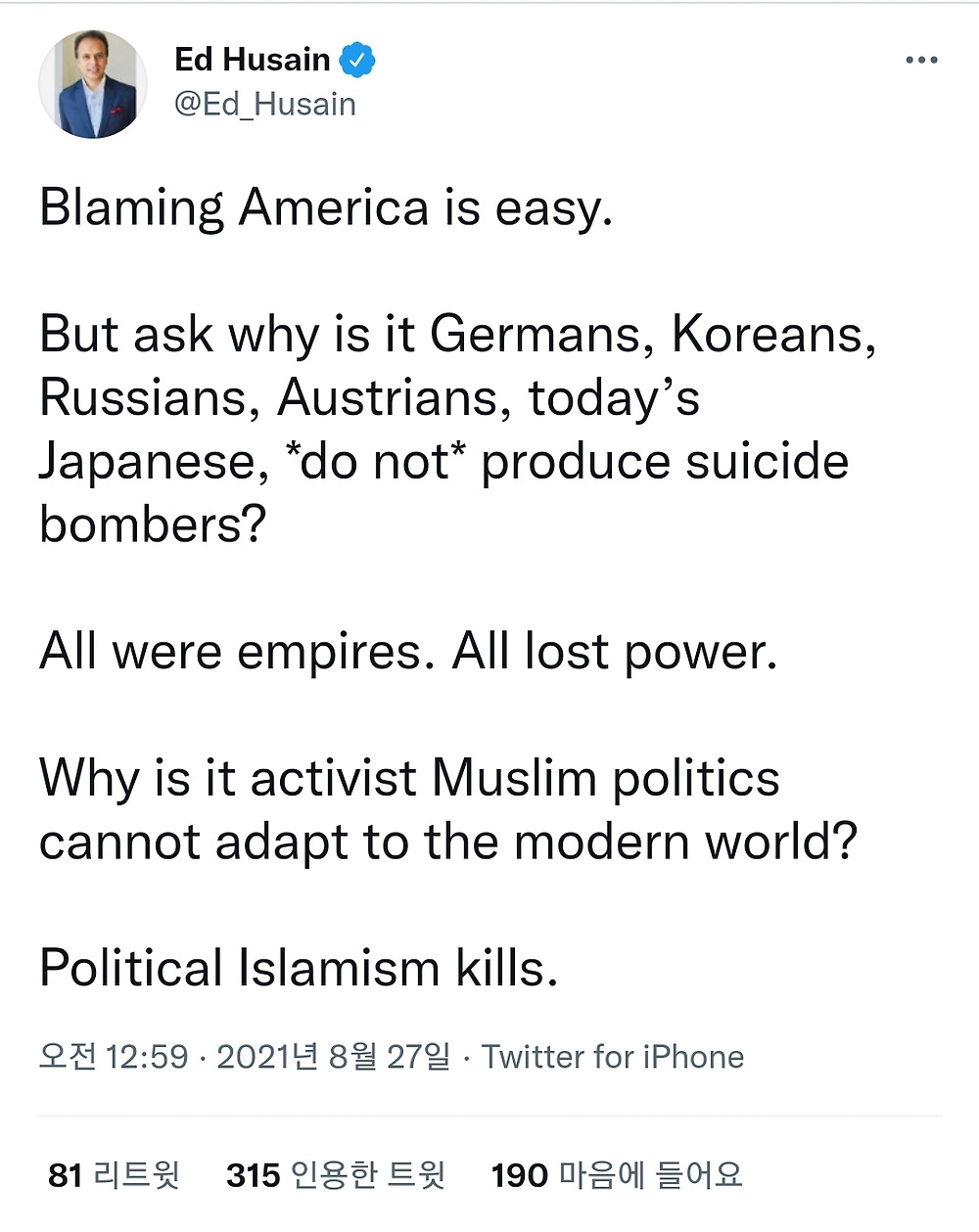
Task: Open Ed Husain's profile picture
Action: click(93, 84)
